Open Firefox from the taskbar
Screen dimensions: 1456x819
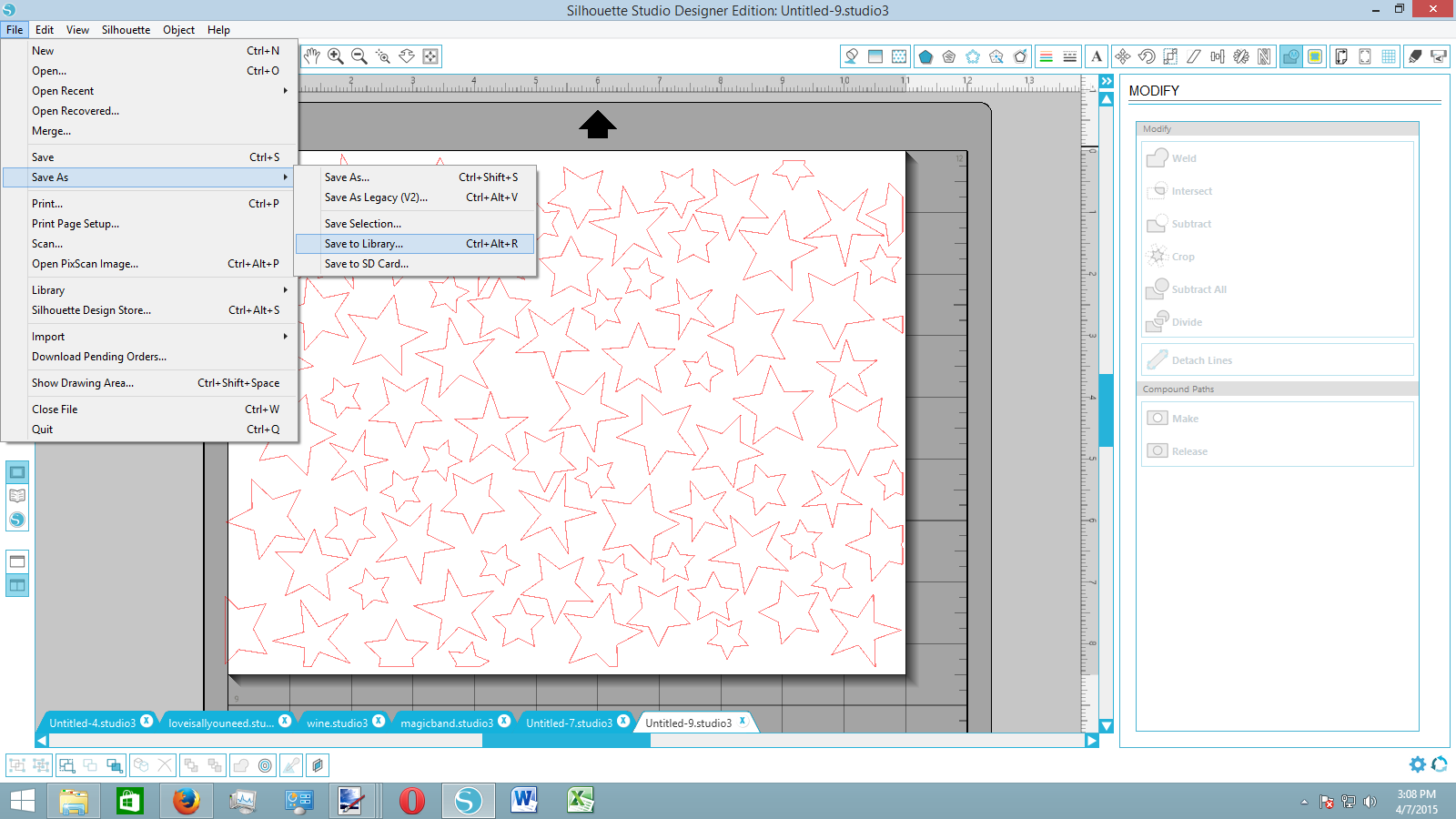tap(186, 801)
